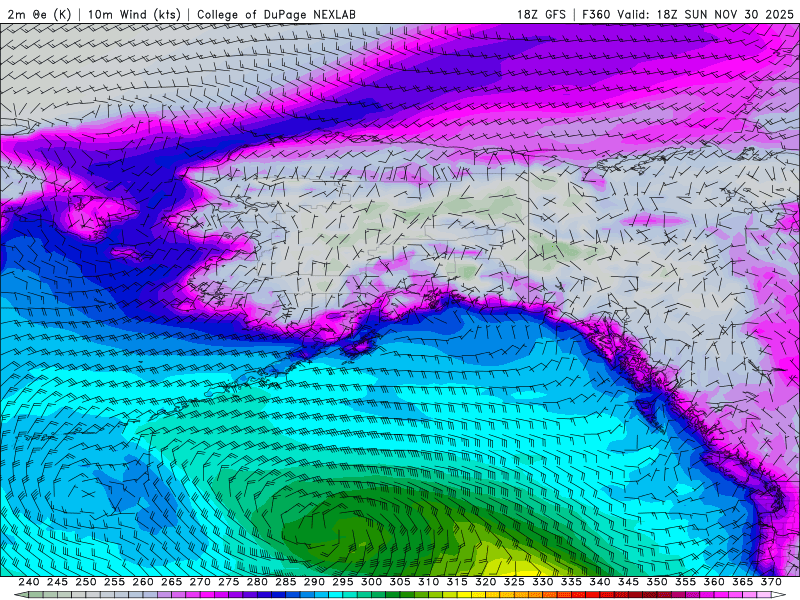Image resolution: width=800 pixels, height=600 pixels.
Task: Select the 365 scale number
Action: 743,582
